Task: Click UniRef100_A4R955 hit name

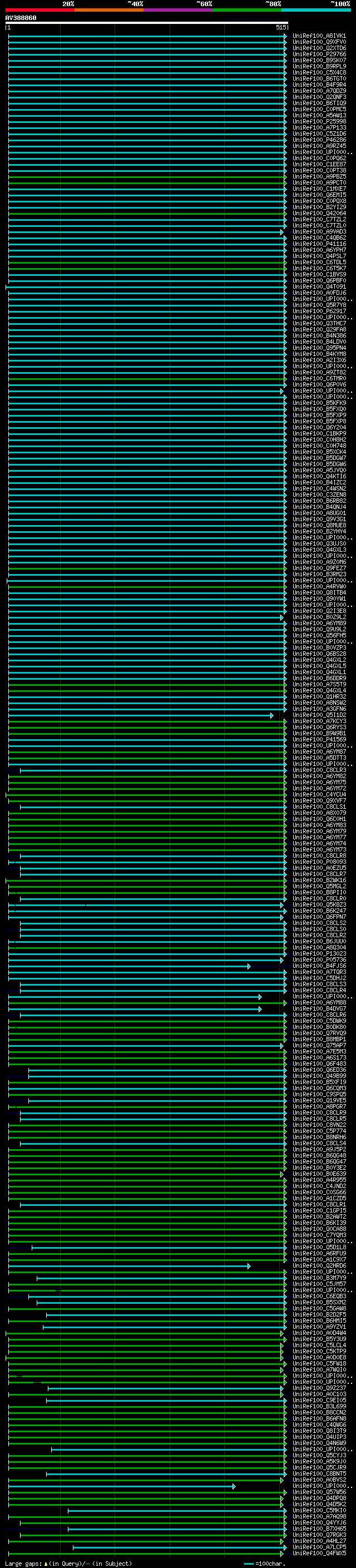Action: tap(319, 1180)
